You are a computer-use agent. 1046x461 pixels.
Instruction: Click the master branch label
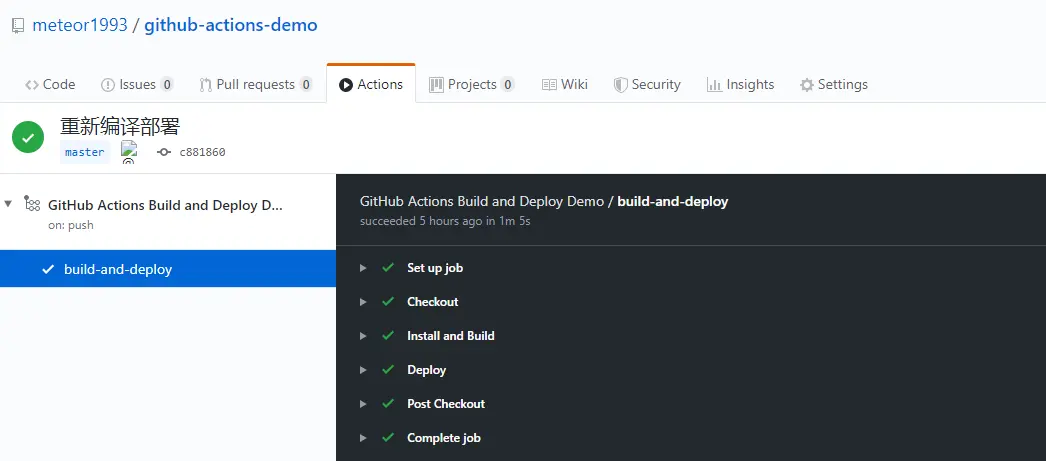(x=85, y=152)
